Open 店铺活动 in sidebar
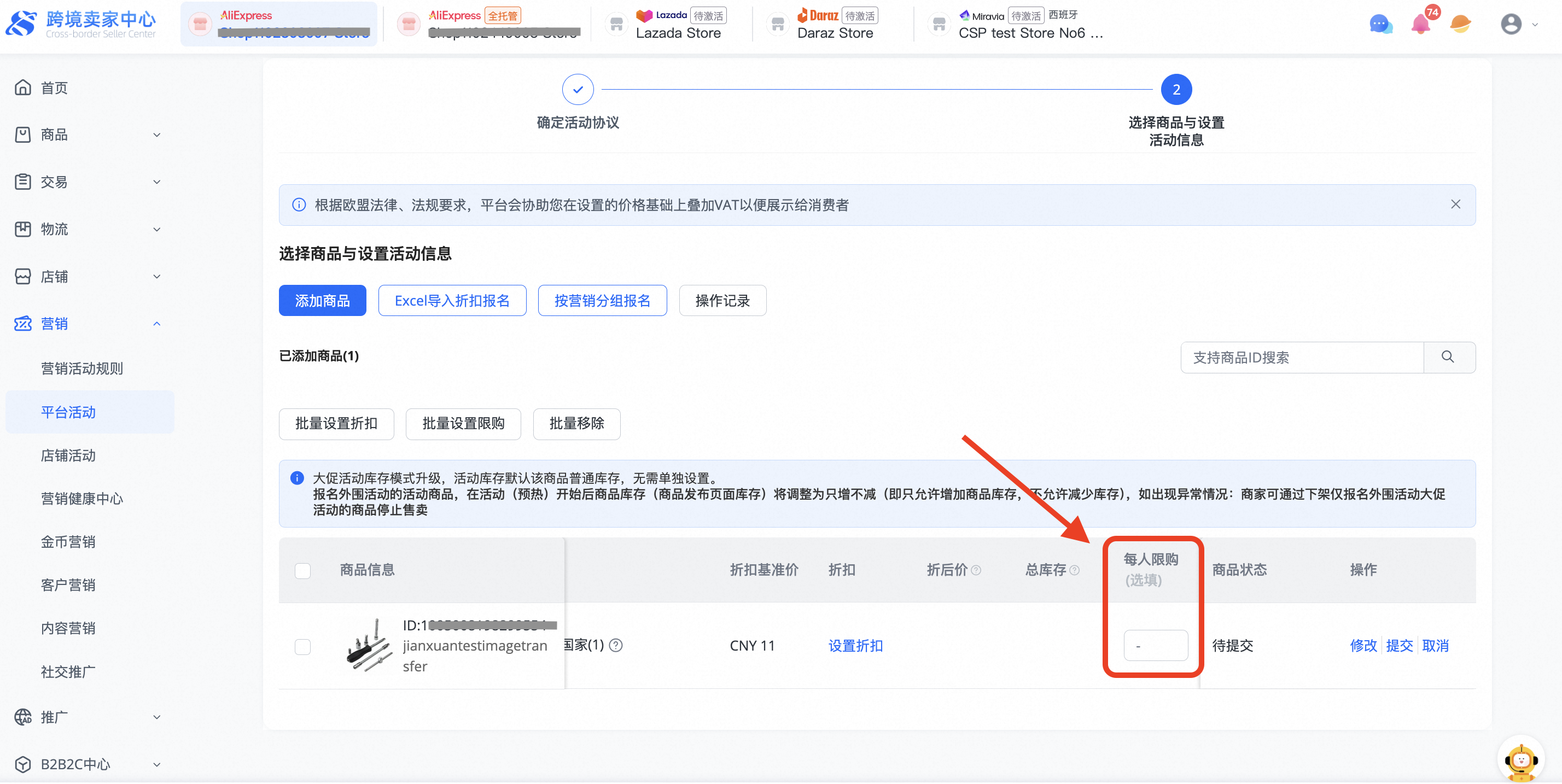 (x=68, y=455)
